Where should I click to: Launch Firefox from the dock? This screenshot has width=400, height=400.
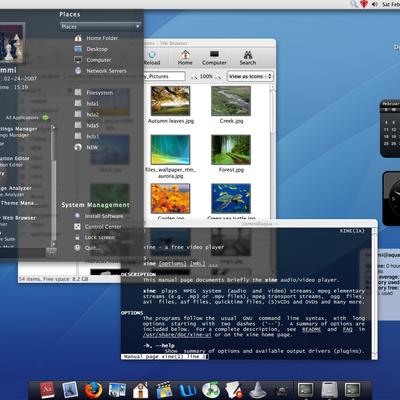[93, 389]
